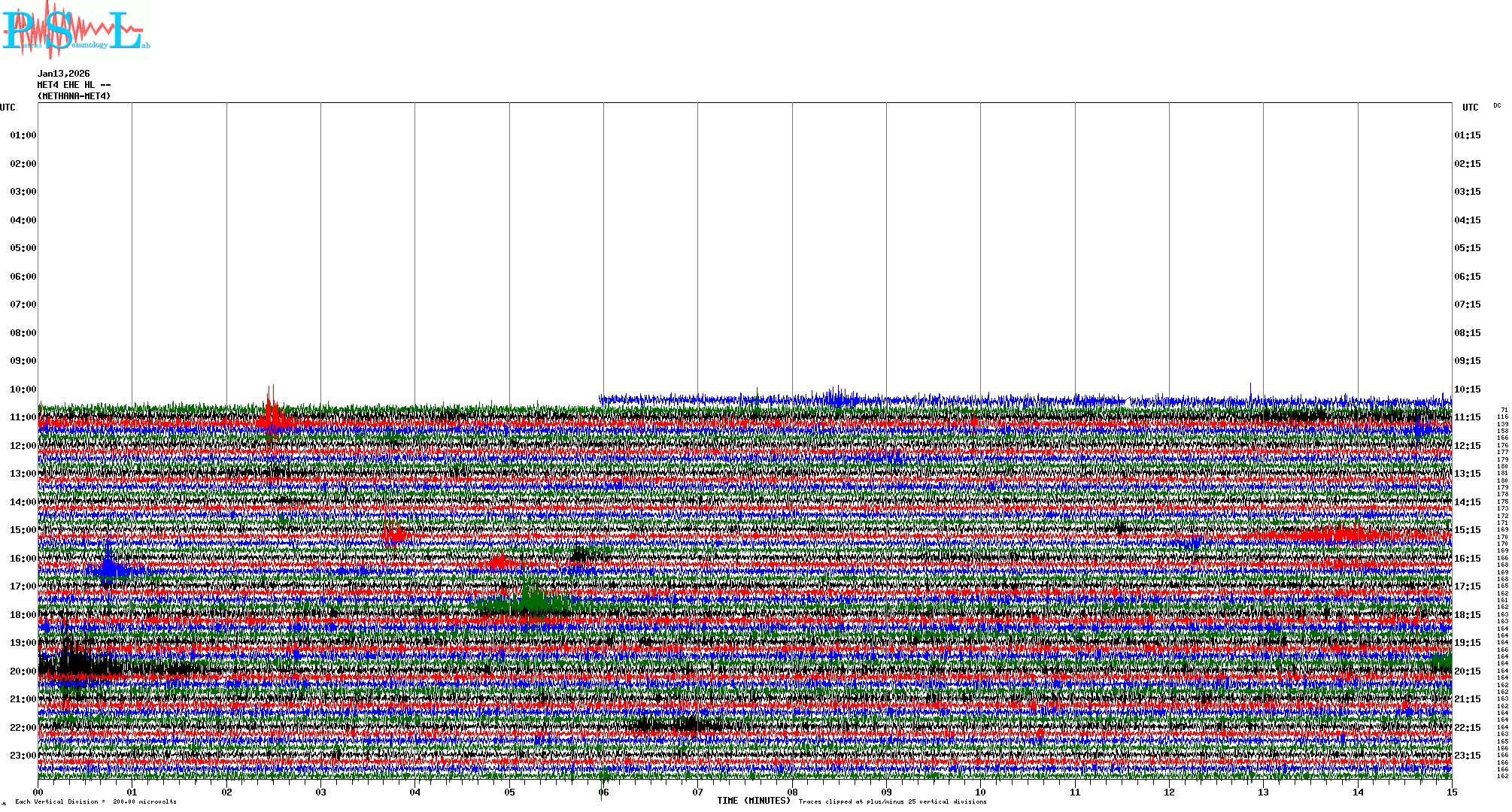Click the Jan13,2026 date label
This screenshot has width=1512, height=812.
click(x=63, y=74)
